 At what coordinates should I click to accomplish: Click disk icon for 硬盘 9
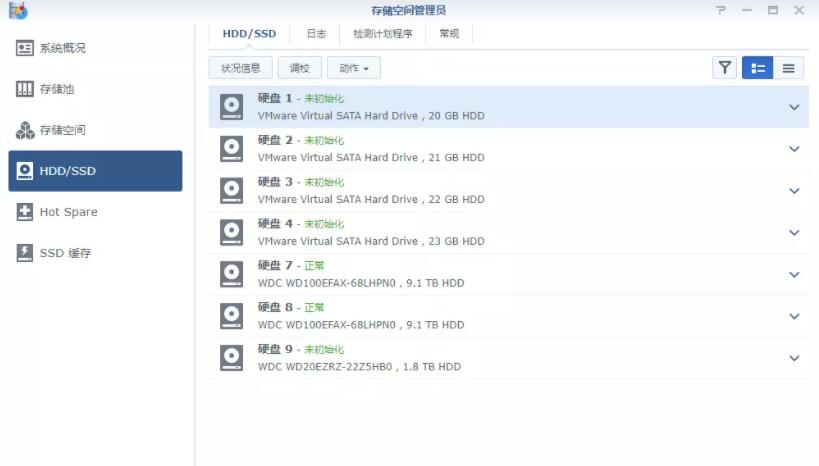click(x=231, y=357)
